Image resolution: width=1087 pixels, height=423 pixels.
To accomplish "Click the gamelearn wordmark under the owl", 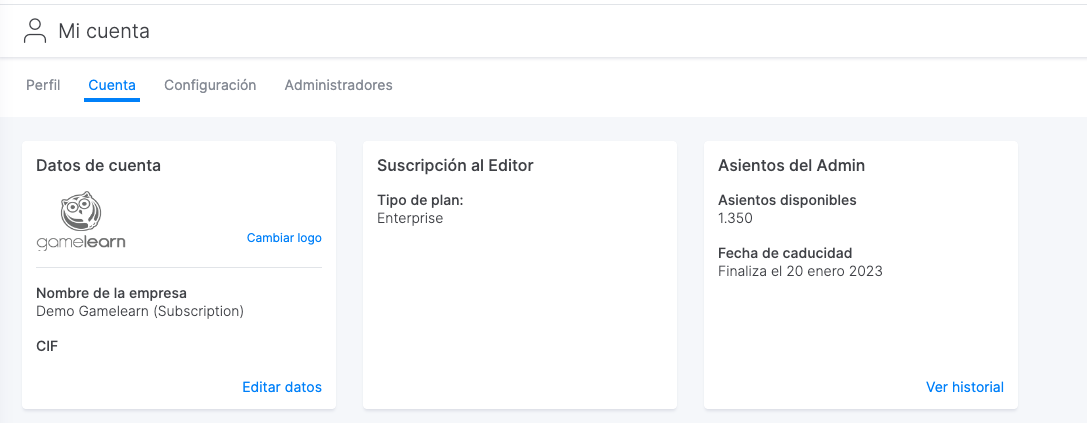I will pyautogui.click(x=80, y=242).
